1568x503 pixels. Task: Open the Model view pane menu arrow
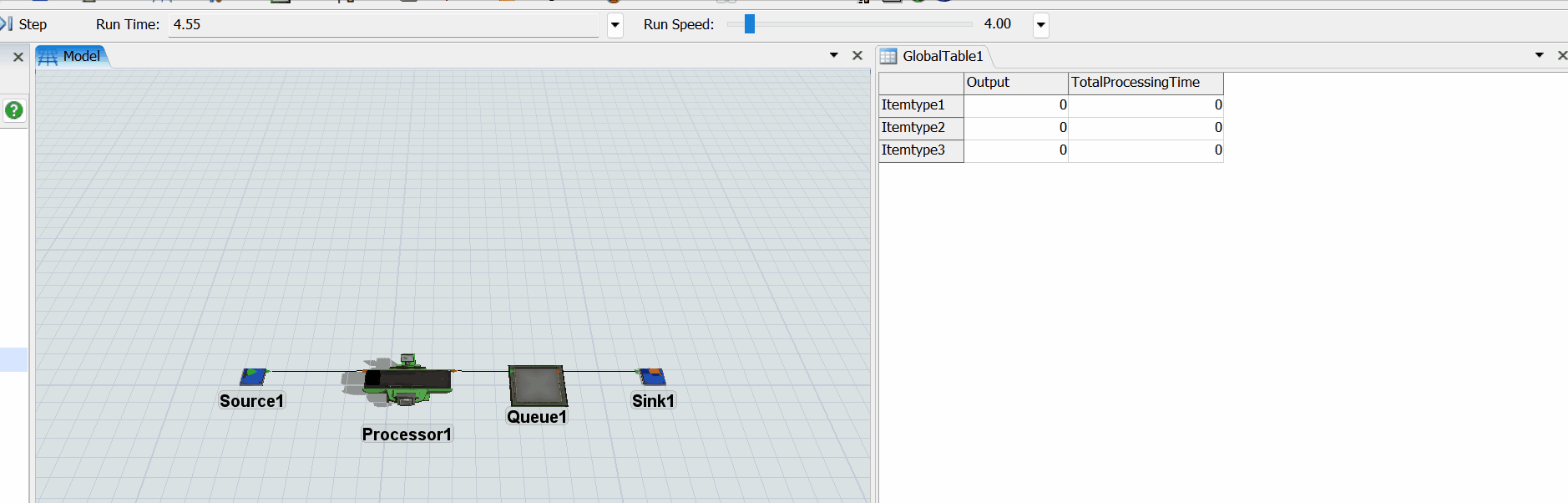click(x=834, y=55)
